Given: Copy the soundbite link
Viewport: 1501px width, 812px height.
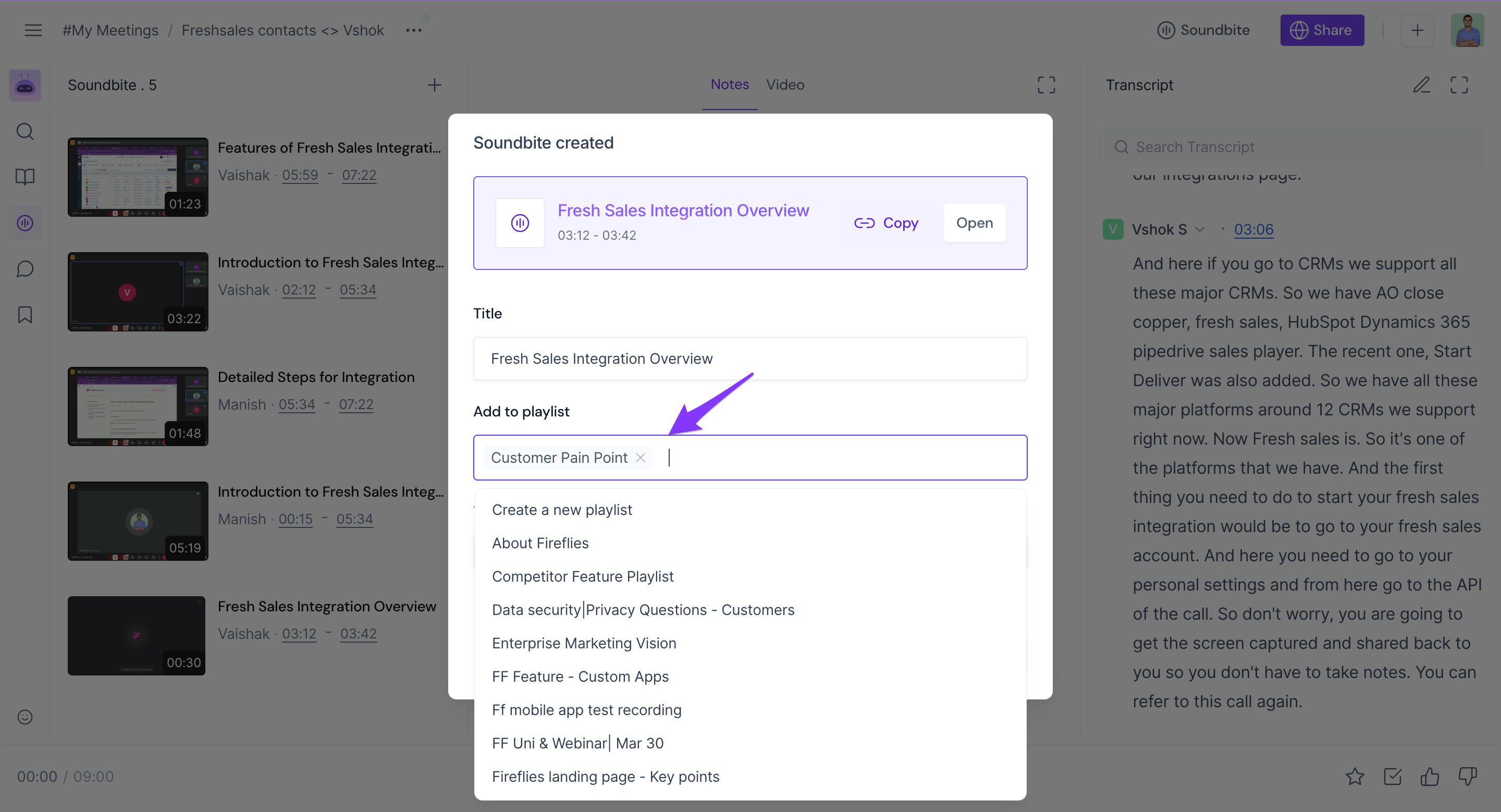Looking at the screenshot, I should 885,223.
